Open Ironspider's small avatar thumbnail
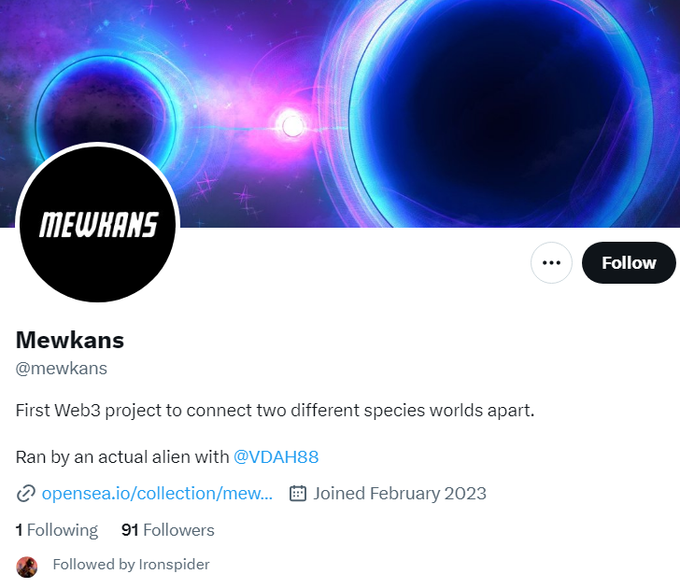 coord(27,567)
